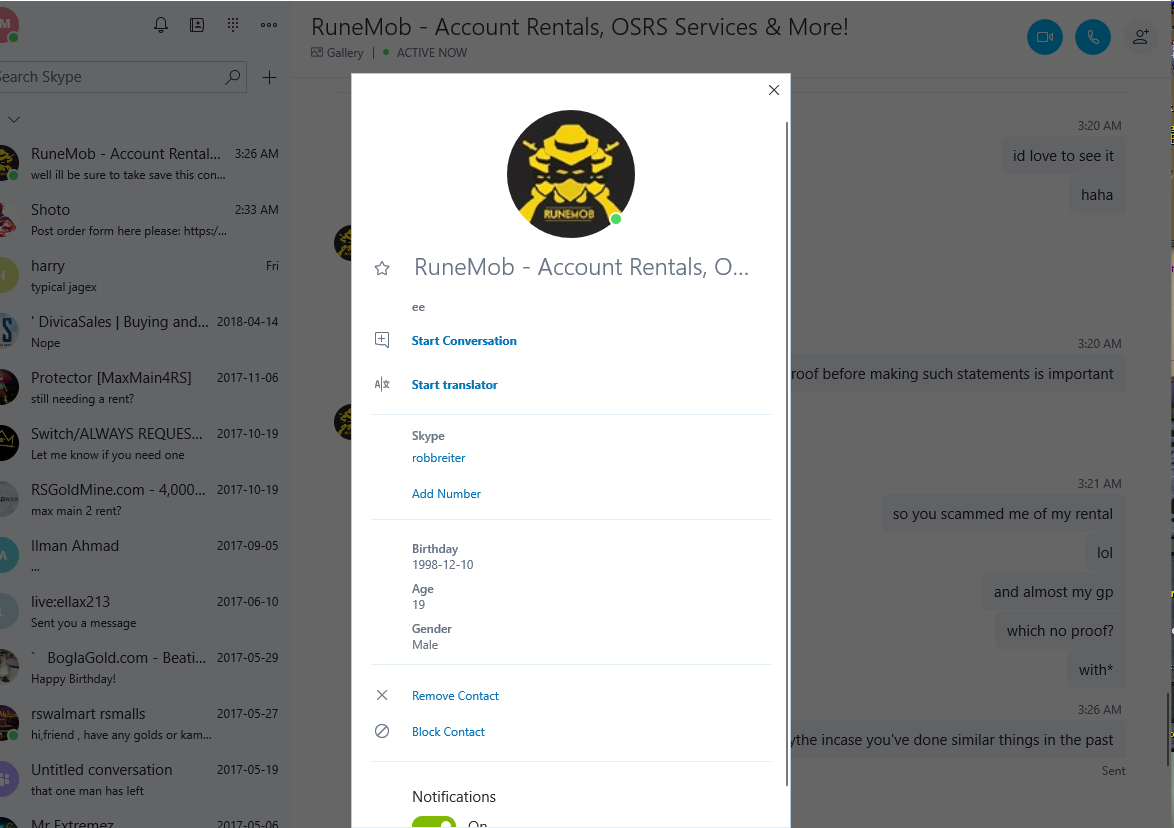1174x828 pixels.
Task: Click Start translator link
Action: pyautogui.click(x=454, y=385)
